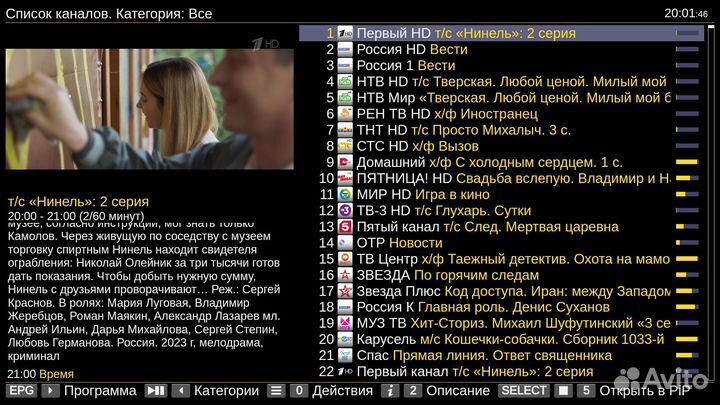Open channel in PiP via Открыть в PiP
Viewport: 720px width, 405px height.
tap(645, 391)
